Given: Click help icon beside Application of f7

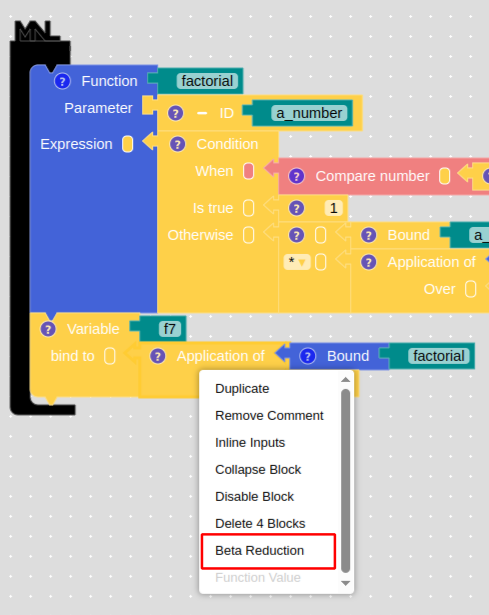Looking at the screenshot, I should (x=158, y=357).
